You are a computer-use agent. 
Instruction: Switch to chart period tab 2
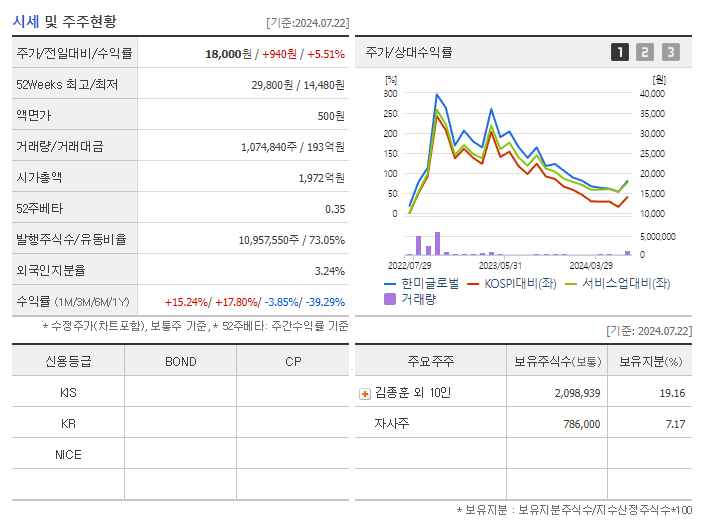(x=645, y=52)
